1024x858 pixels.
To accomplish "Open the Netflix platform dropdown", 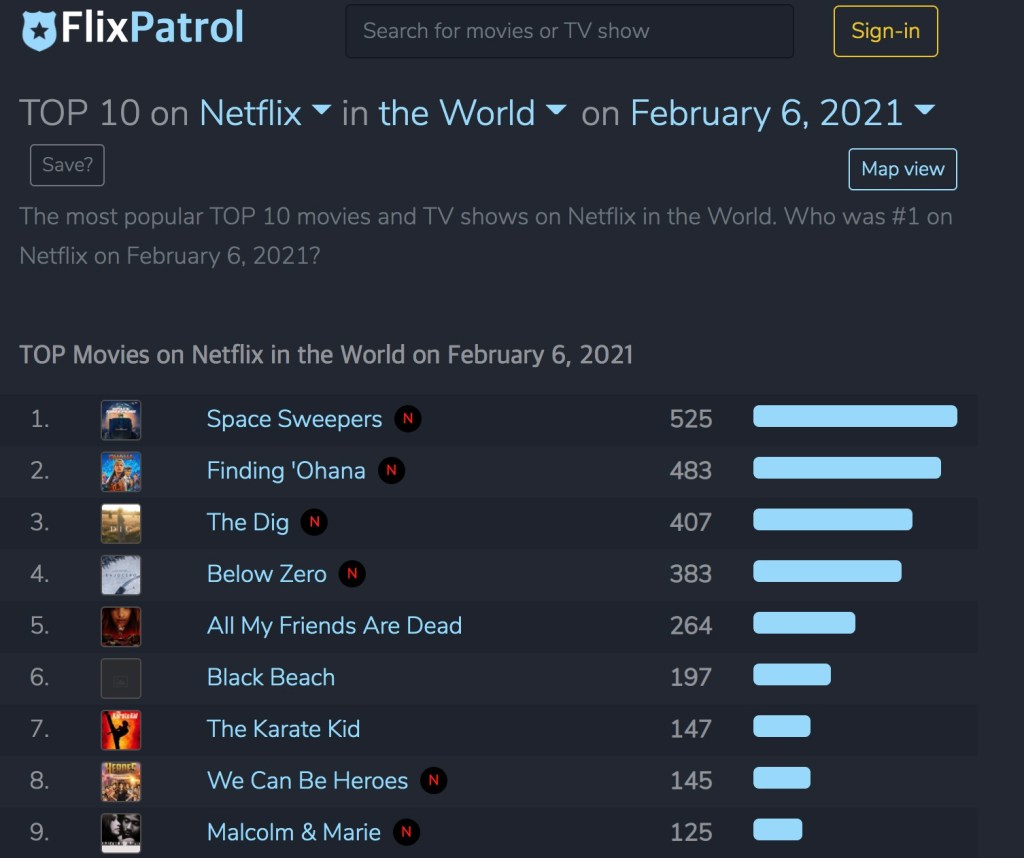I will 266,113.
